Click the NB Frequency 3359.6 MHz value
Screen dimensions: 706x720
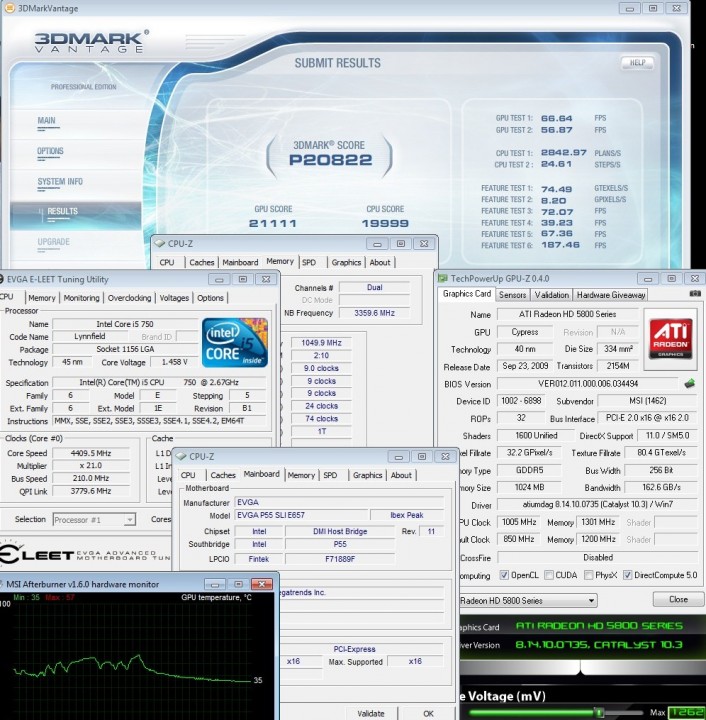[374, 313]
